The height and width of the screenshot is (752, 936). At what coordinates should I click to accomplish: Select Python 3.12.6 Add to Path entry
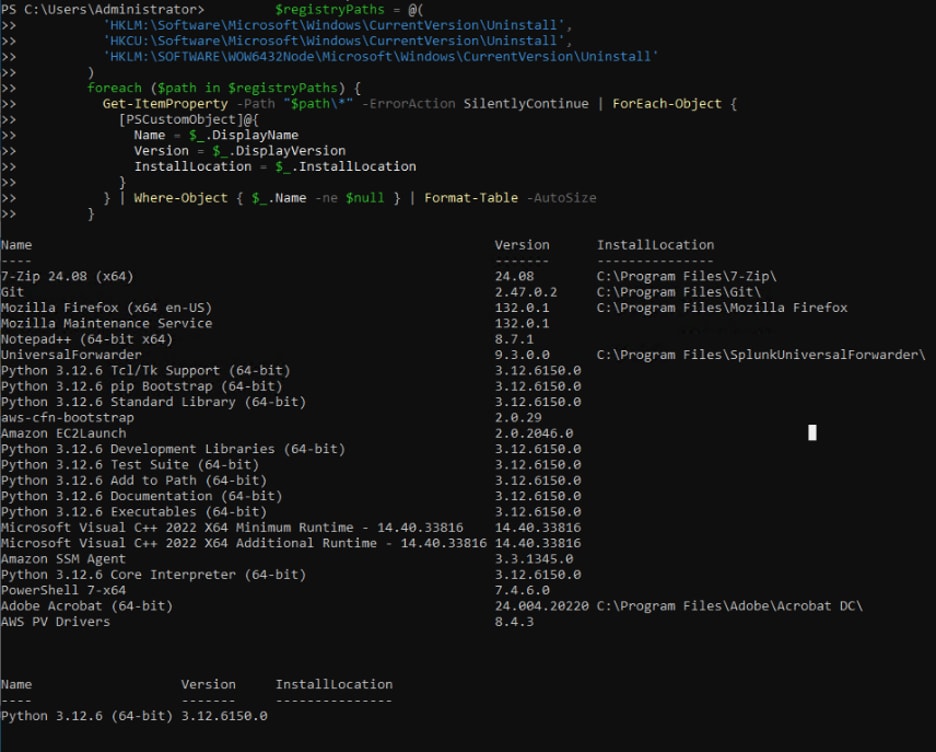coord(134,480)
